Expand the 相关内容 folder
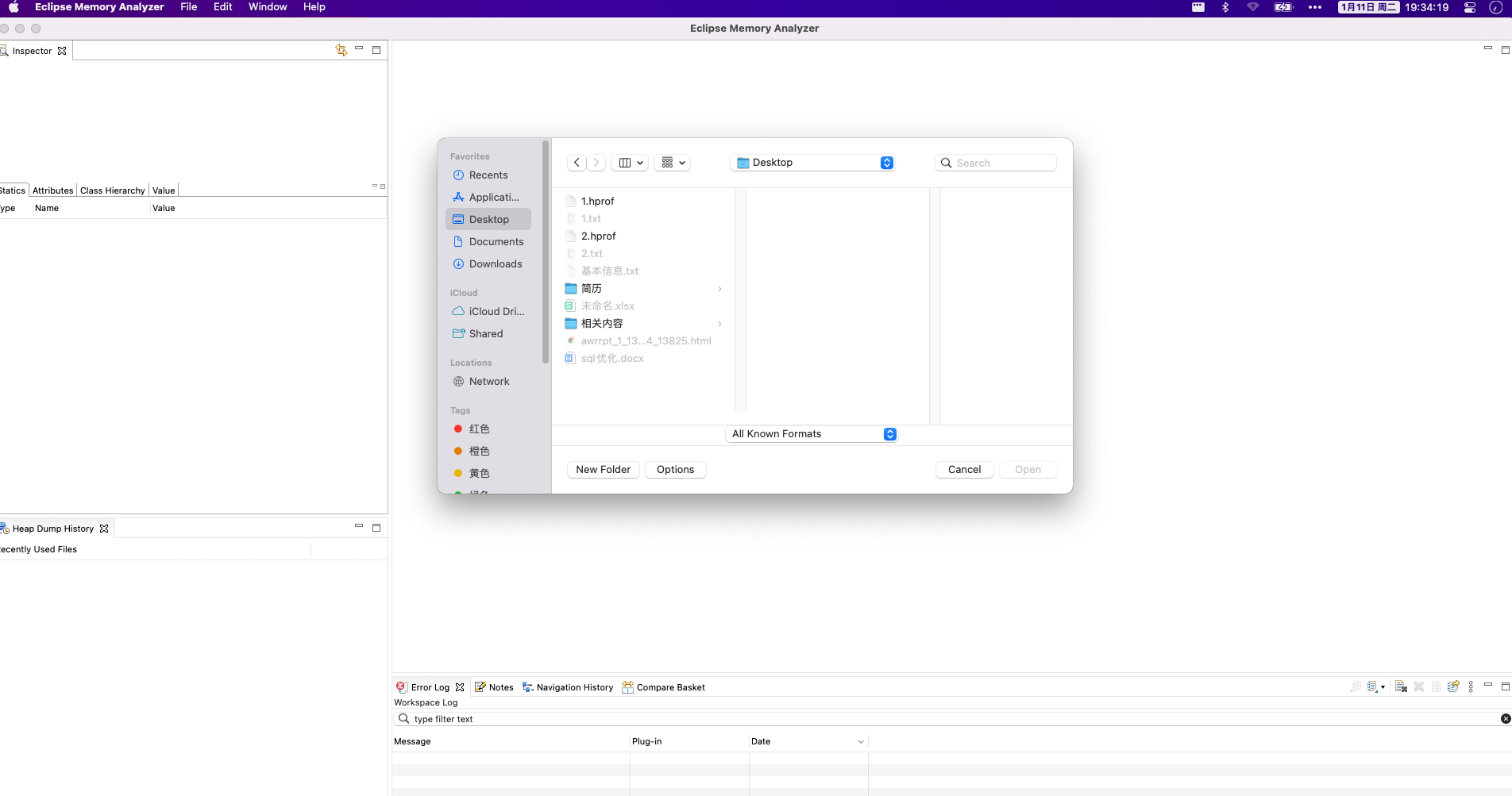 719,324
